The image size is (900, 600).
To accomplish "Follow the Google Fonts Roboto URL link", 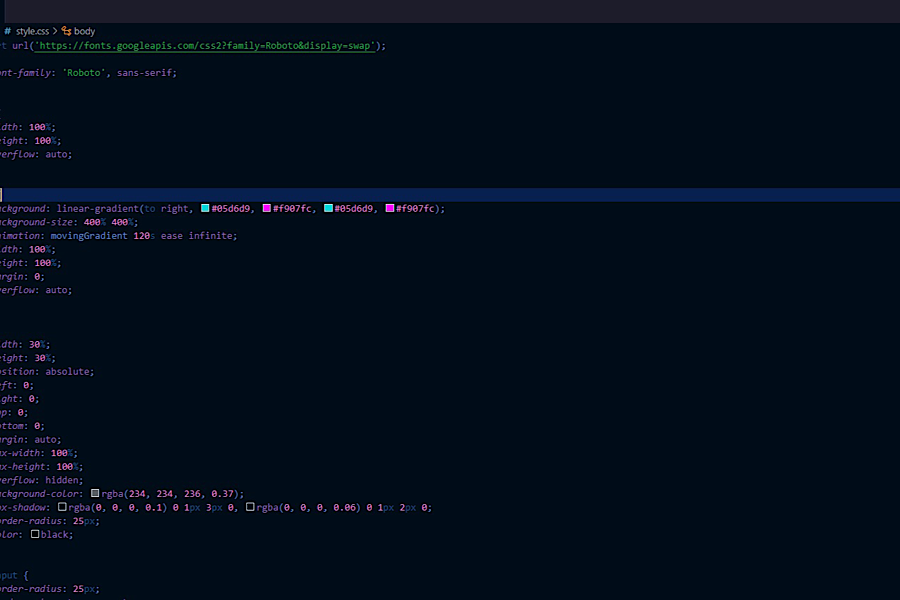I will coord(204,45).
